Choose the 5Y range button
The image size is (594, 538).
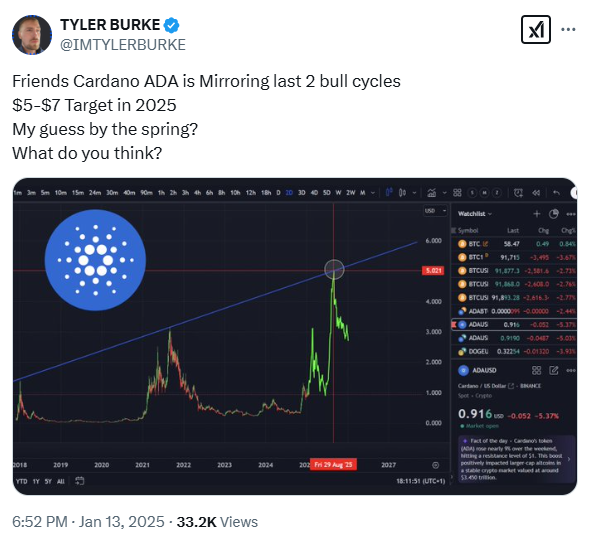click(48, 482)
